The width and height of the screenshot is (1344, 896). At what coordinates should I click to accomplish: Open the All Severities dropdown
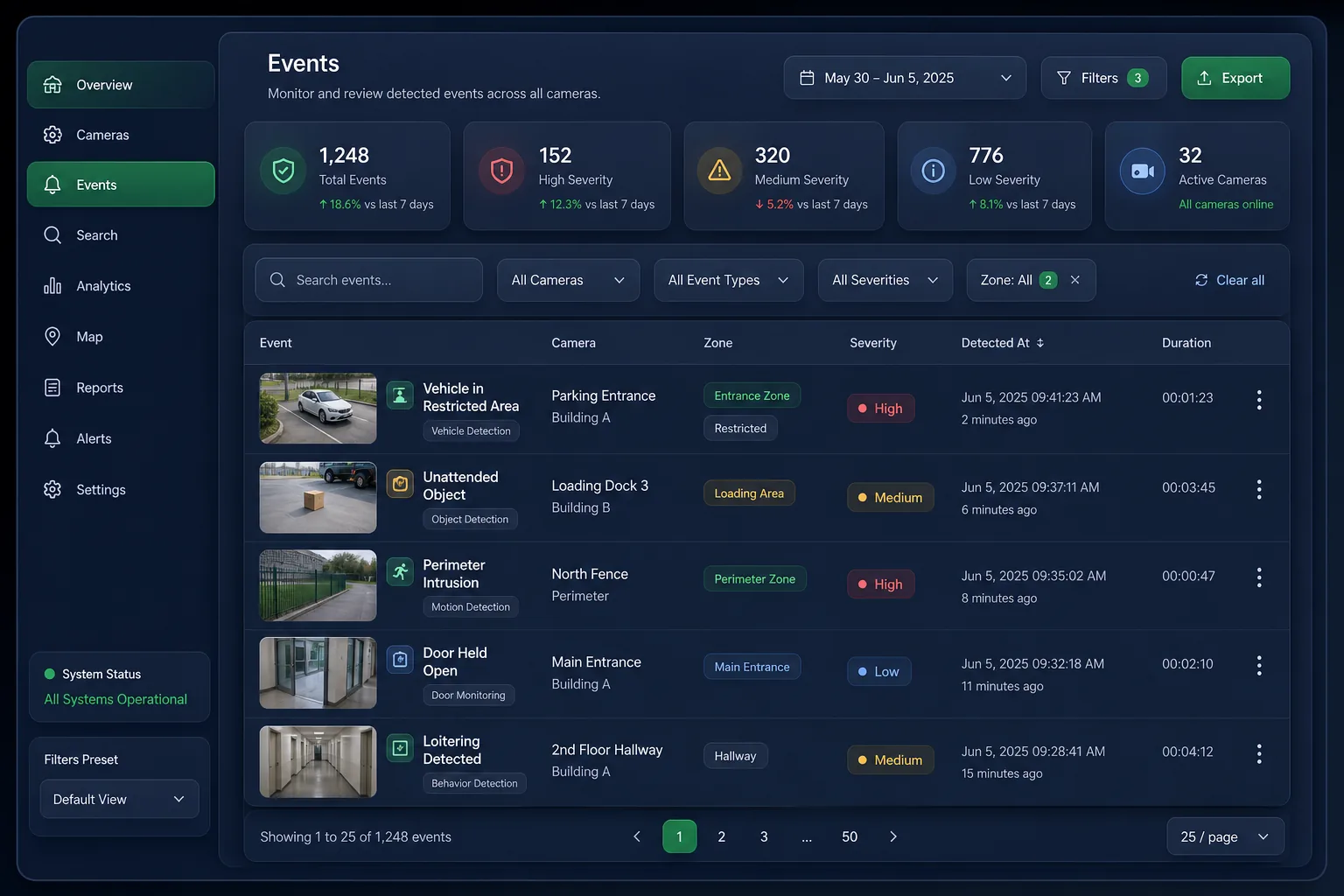coord(885,280)
